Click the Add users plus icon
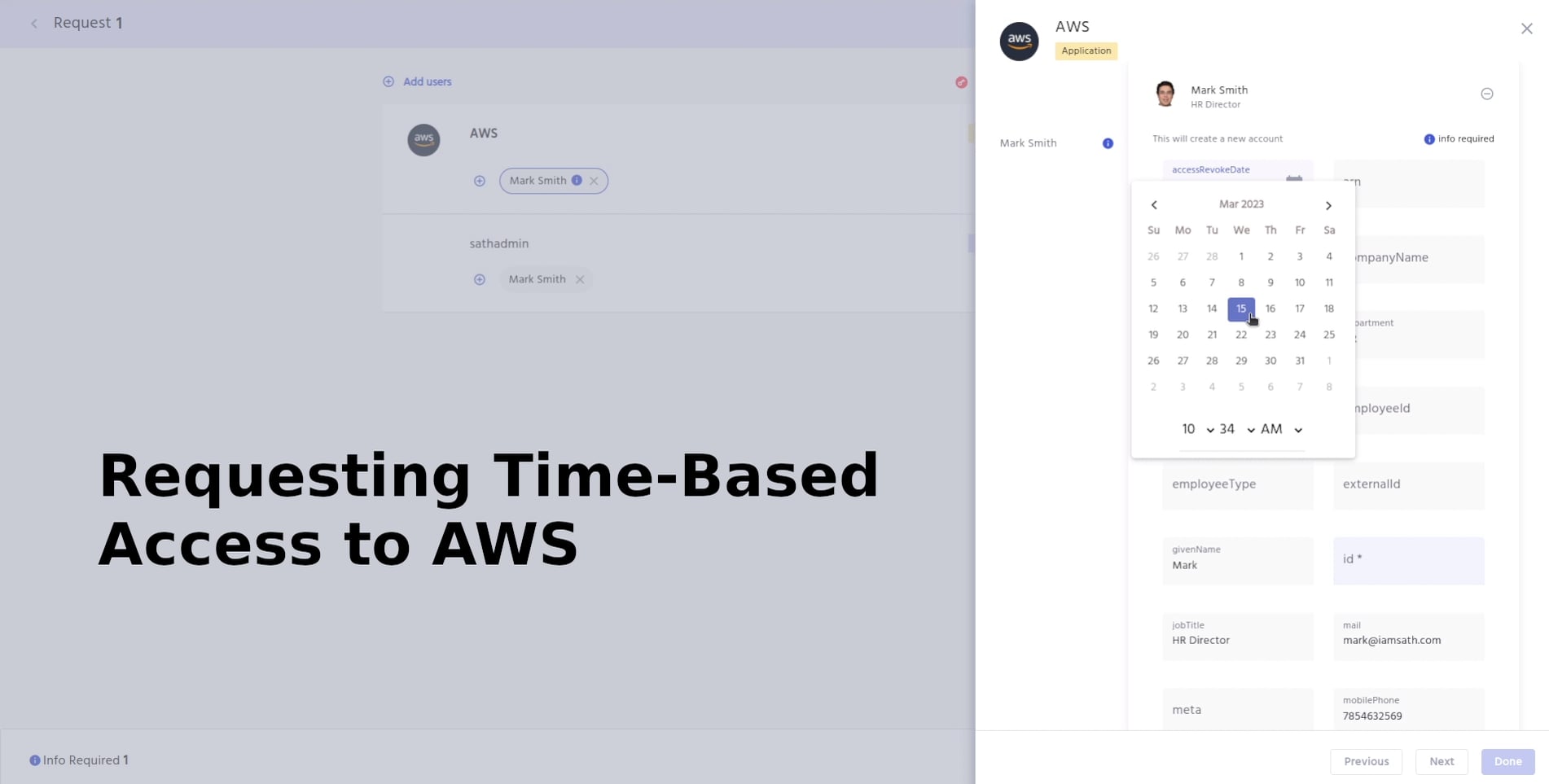Image resolution: width=1549 pixels, height=784 pixels. (388, 81)
